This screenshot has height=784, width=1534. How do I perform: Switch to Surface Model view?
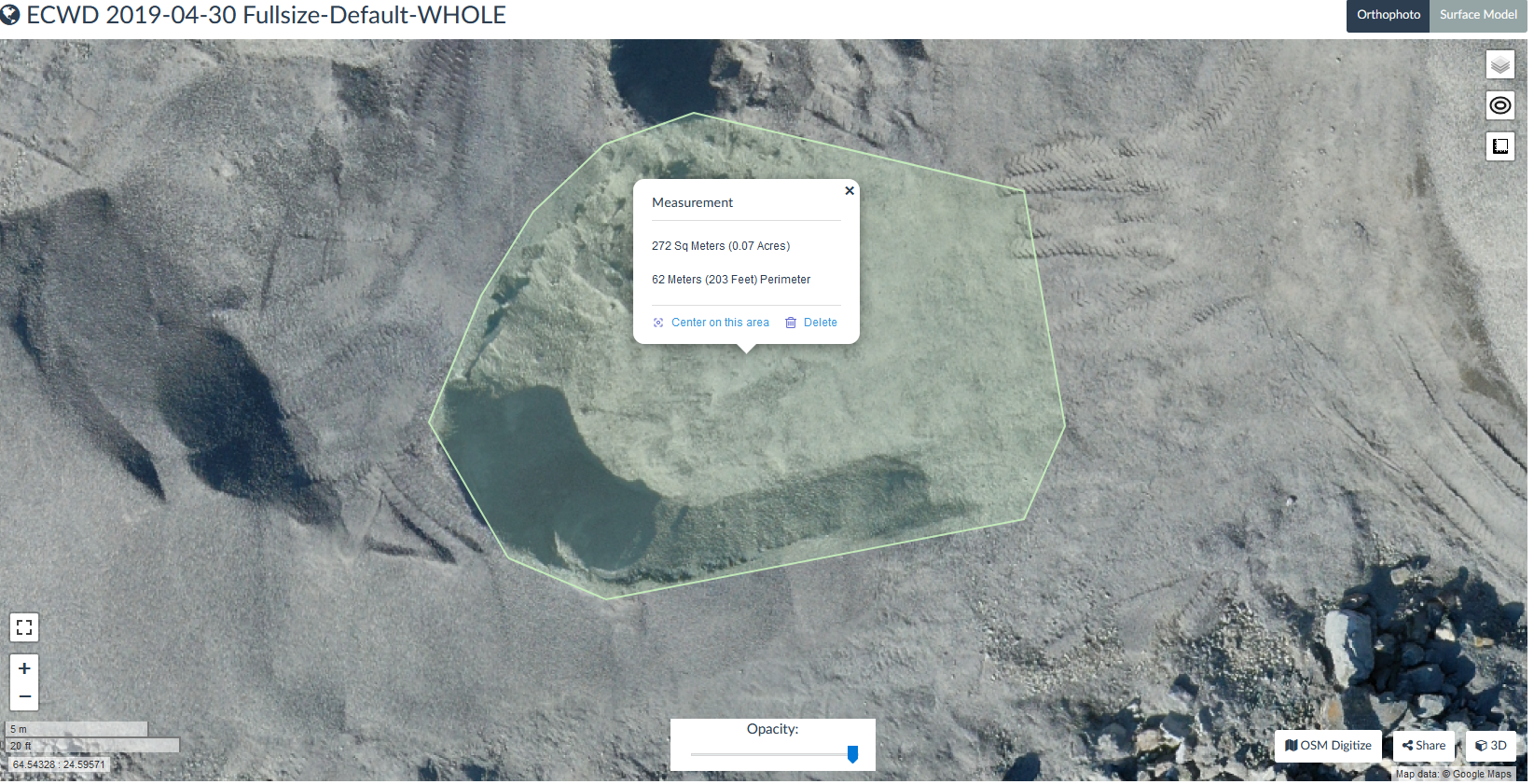[1478, 16]
